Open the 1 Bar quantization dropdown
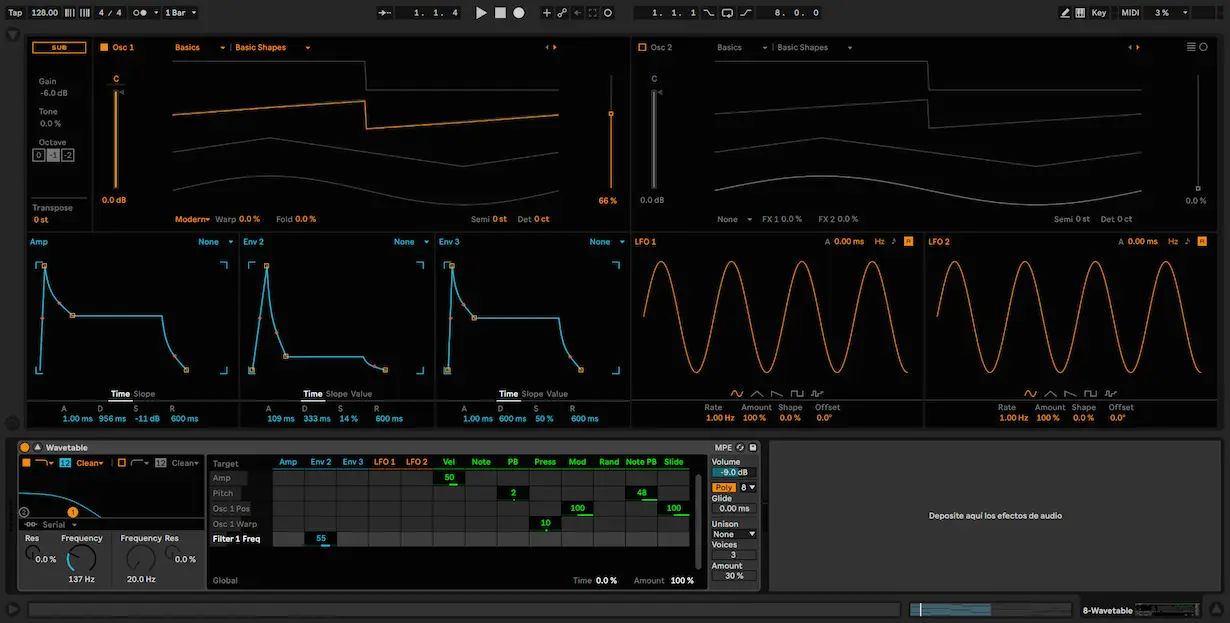This screenshot has height=623, width=1230. click(180, 13)
